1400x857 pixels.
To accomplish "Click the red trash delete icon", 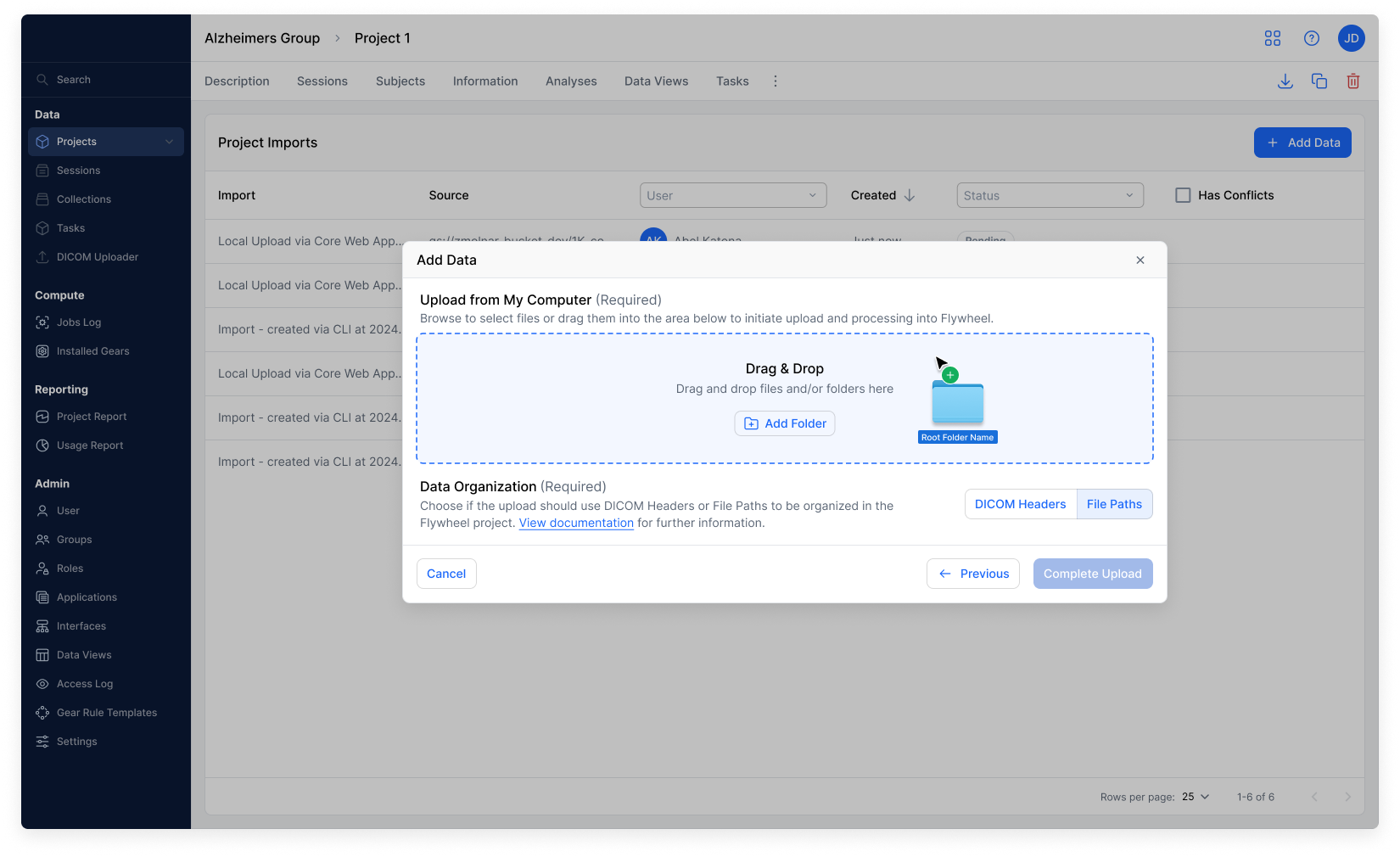I will coord(1353,81).
